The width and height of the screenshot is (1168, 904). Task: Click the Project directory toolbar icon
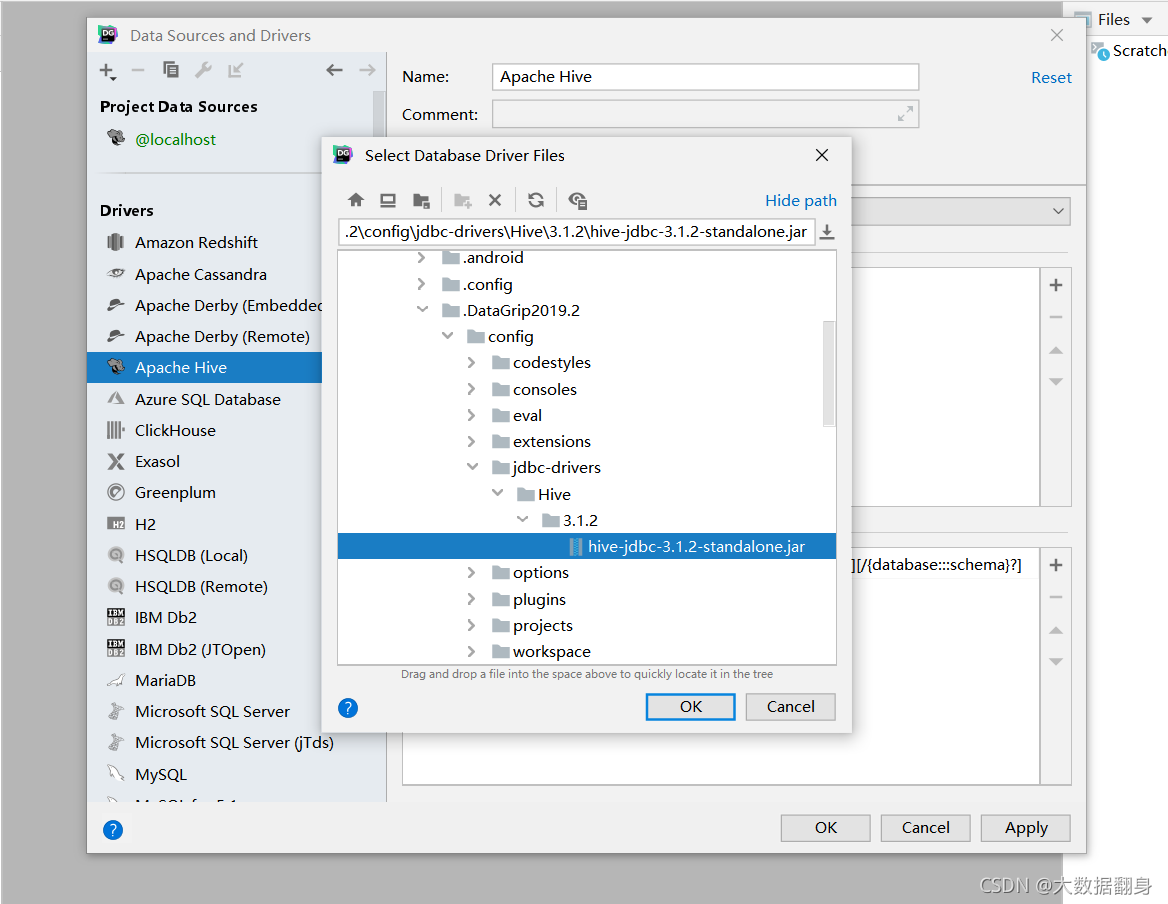click(x=421, y=200)
